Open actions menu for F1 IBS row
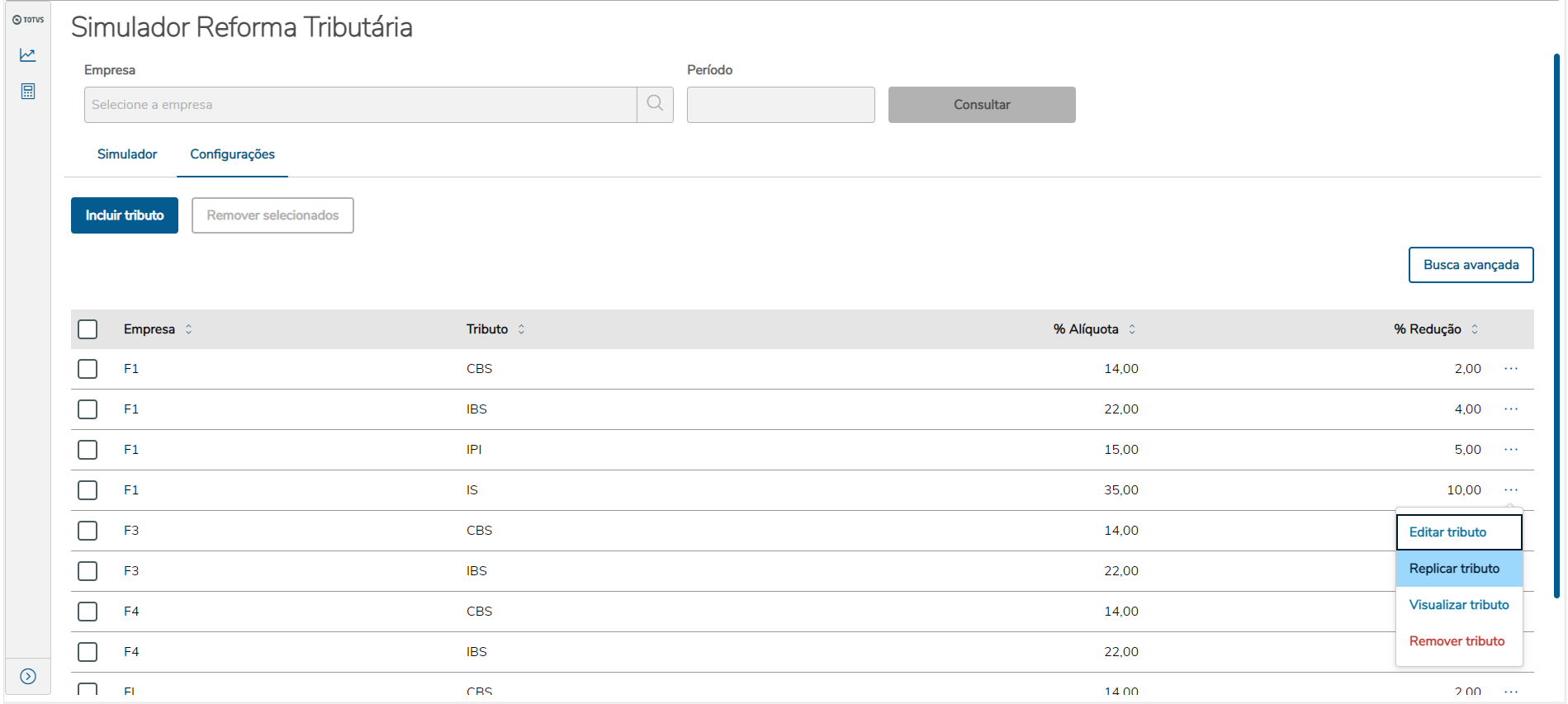 click(1510, 409)
